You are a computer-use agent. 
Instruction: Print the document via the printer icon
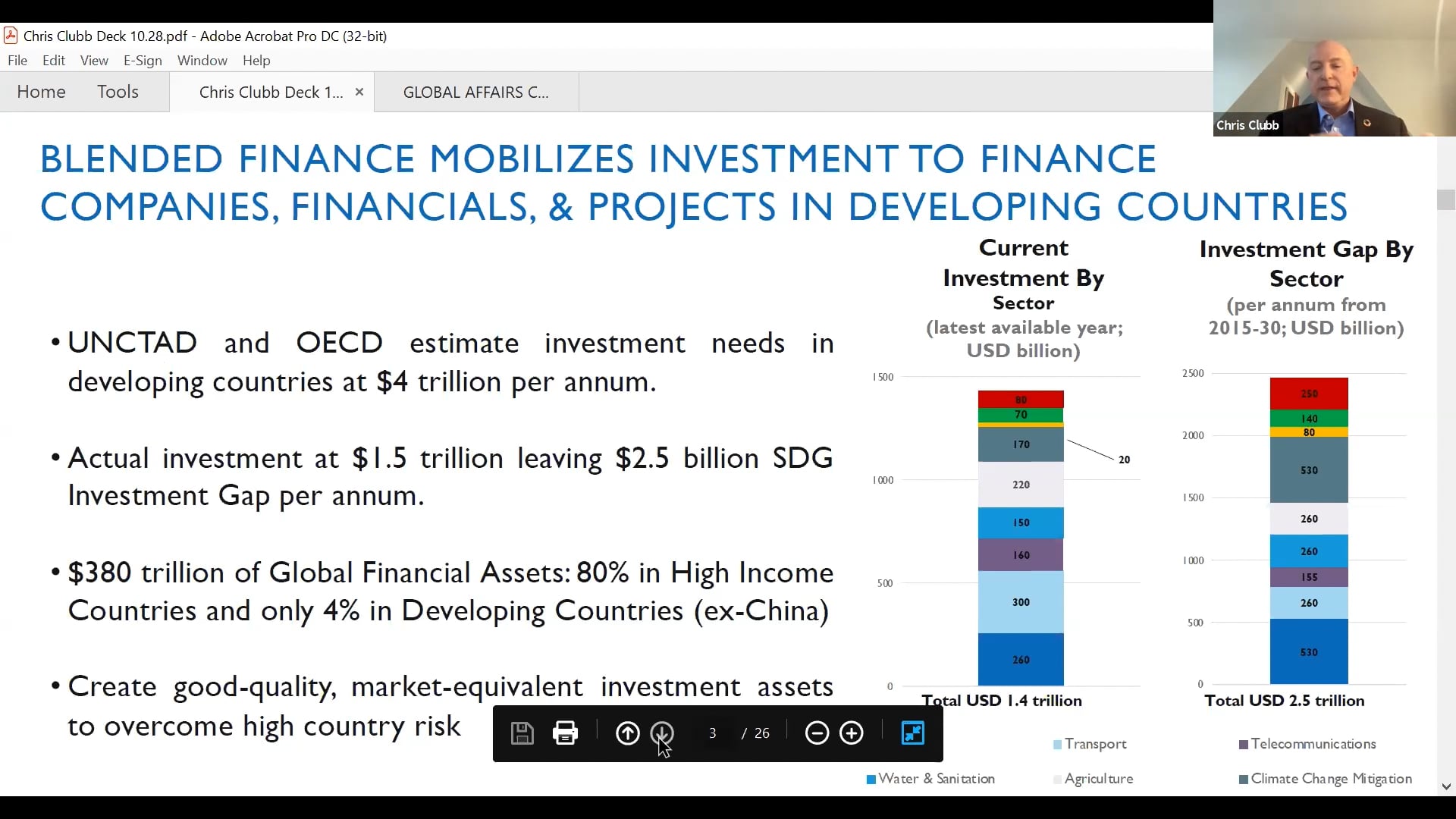[x=566, y=733]
